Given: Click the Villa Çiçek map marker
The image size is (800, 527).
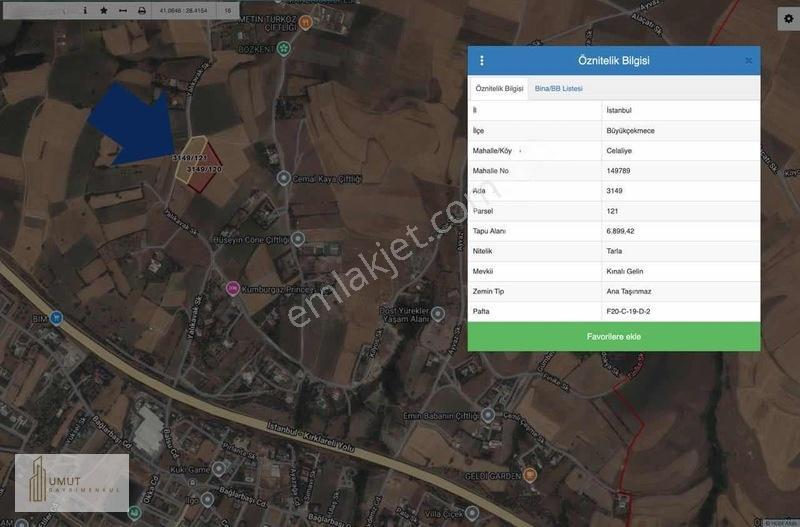Looking at the screenshot, I should (472, 513).
